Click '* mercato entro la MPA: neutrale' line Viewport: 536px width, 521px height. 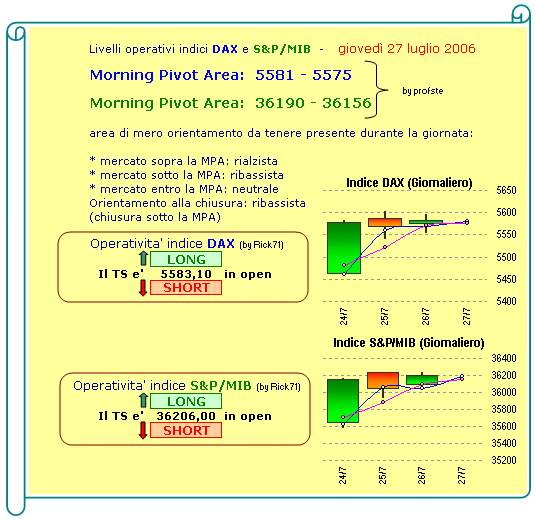(x=184, y=189)
